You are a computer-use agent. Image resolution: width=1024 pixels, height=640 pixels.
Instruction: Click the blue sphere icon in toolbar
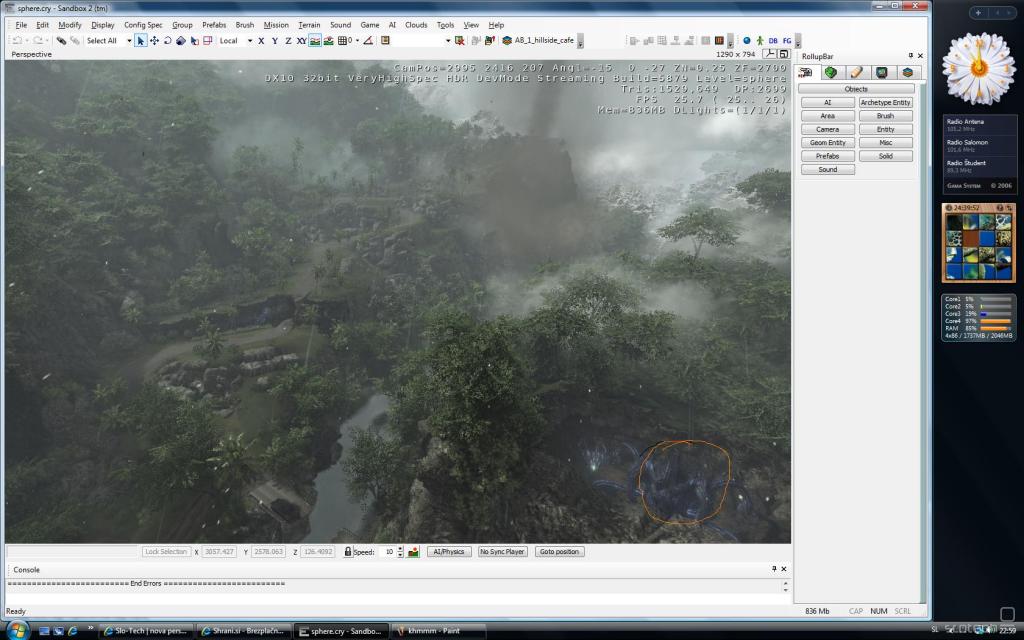(746, 40)
